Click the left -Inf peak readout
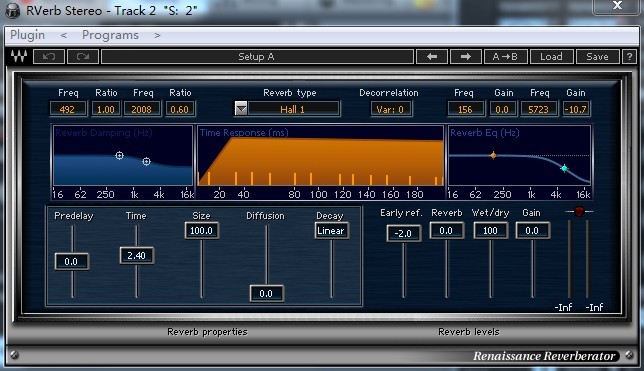Screen dimensions: 644x371 tap(564, 307)
